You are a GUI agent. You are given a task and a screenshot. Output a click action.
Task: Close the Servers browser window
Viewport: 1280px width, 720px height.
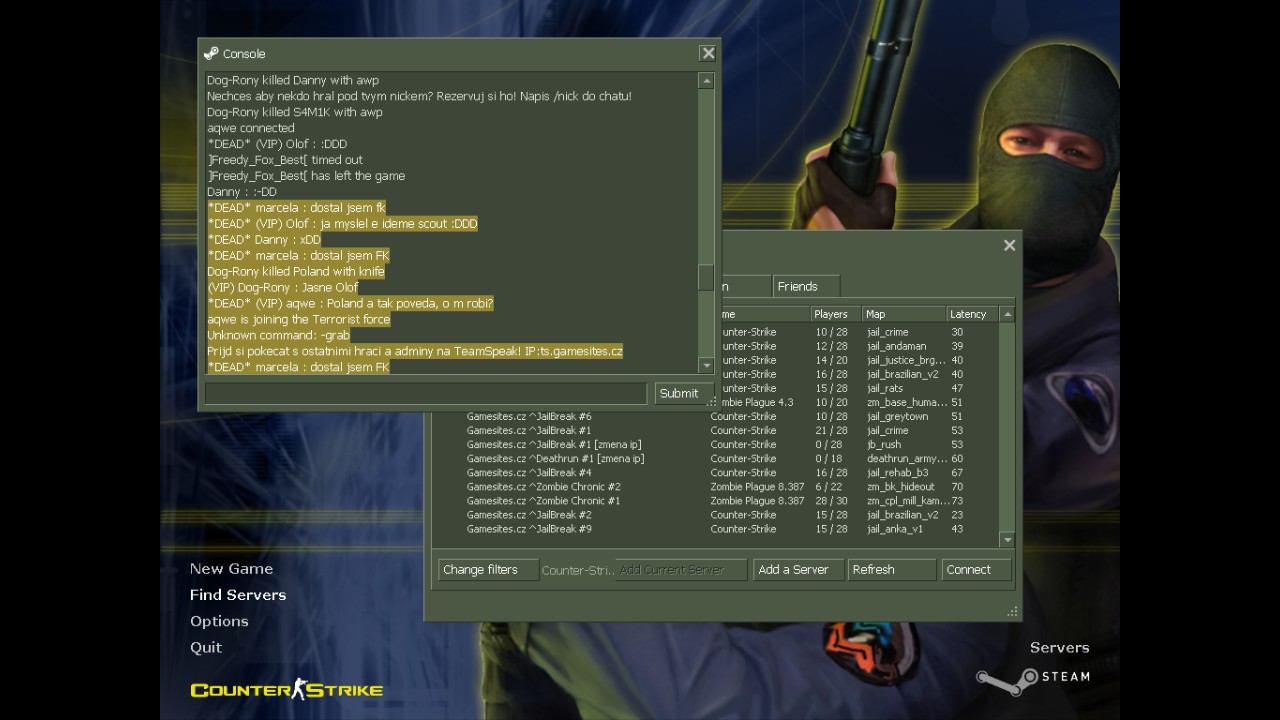click(x=1009, y=245)
